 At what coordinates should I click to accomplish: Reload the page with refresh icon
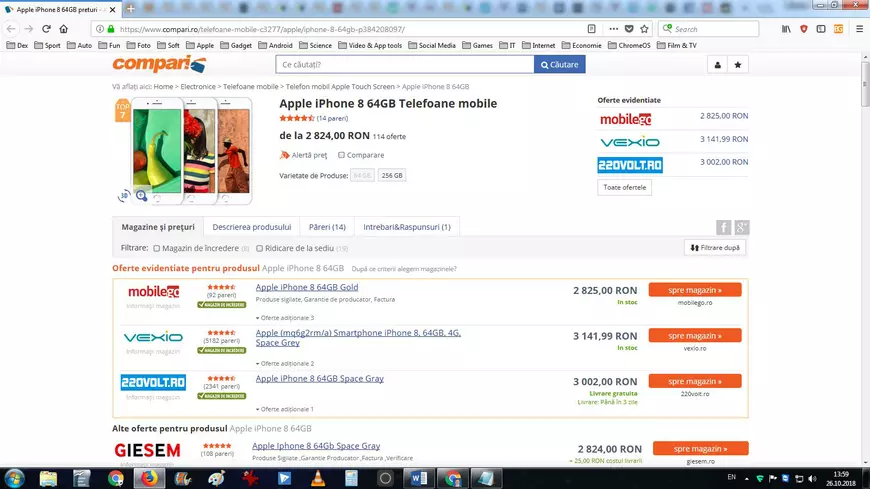pyautogui.click(x=46, y=29)
